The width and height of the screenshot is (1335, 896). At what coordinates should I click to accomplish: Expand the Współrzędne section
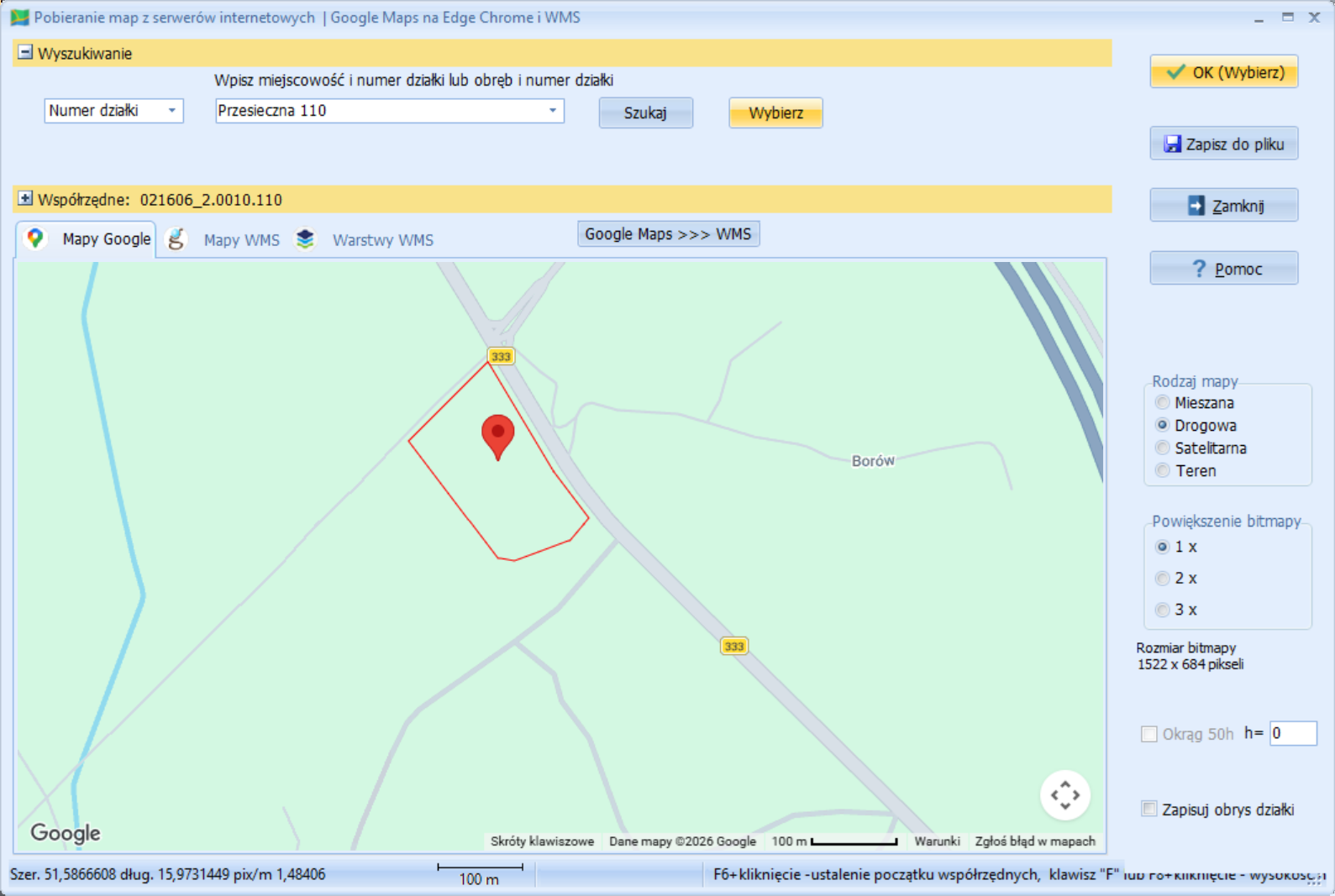coord(25,199)
